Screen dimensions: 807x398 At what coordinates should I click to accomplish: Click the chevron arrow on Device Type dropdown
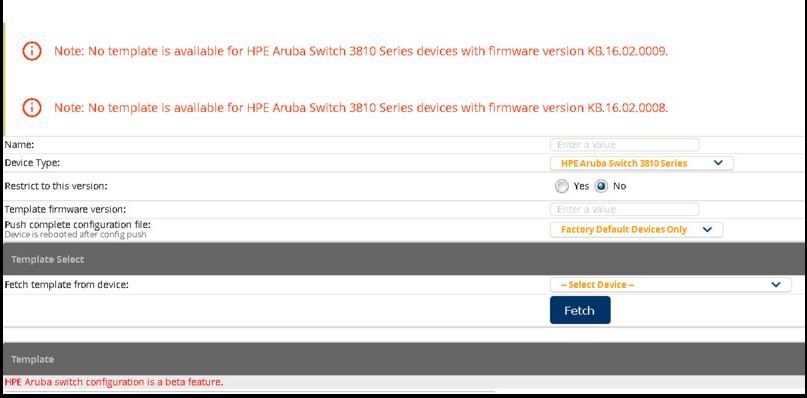coord(718,163)
